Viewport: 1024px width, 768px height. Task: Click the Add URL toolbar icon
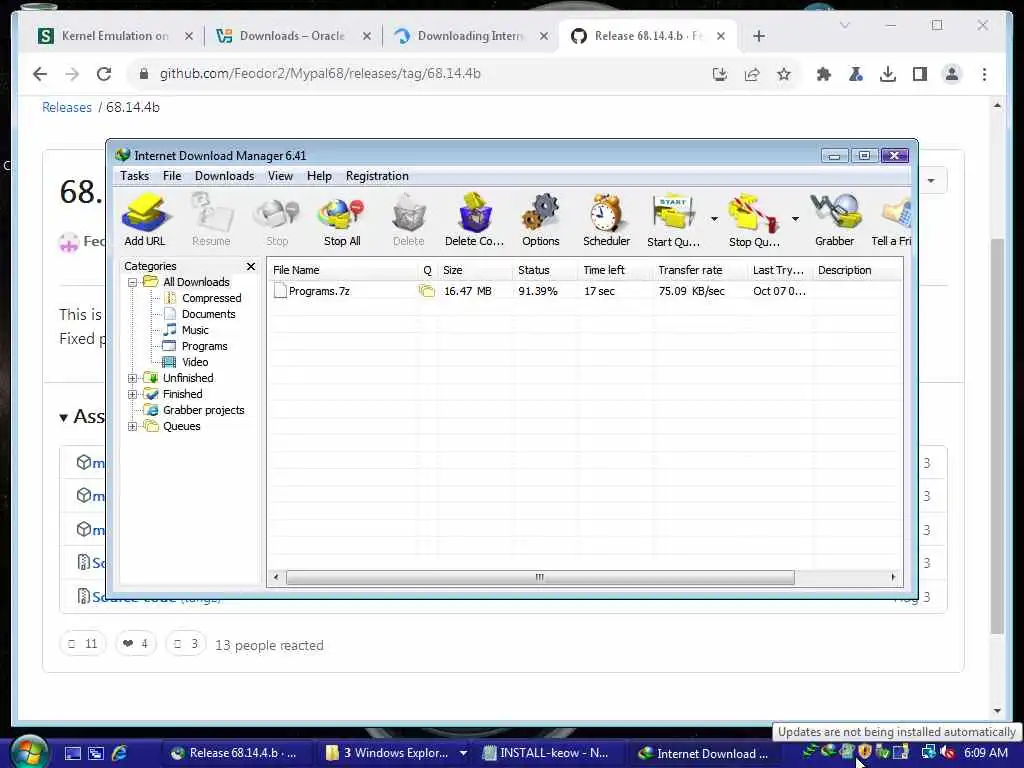[145, 220]
